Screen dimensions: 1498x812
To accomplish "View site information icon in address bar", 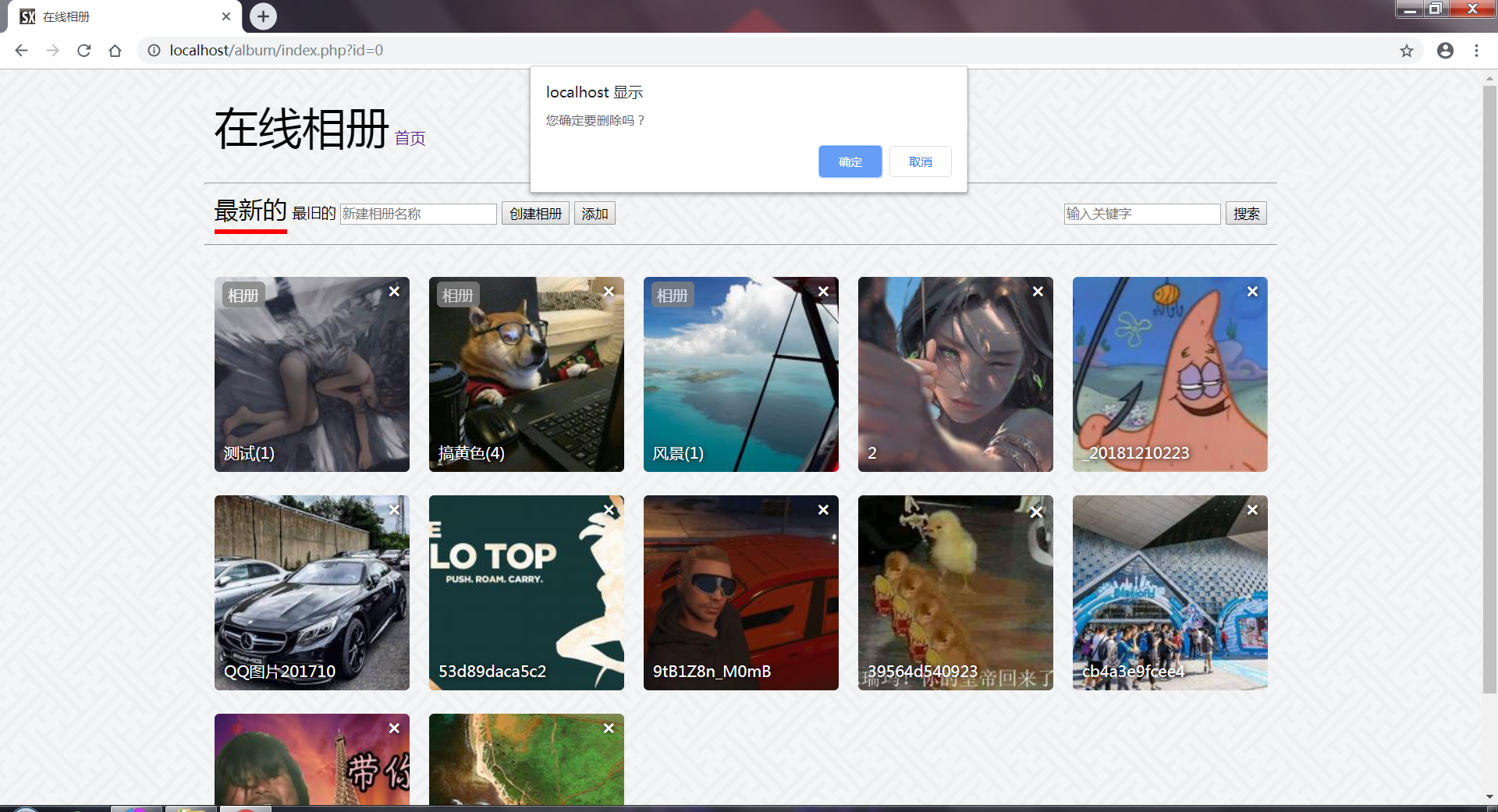I will tap(154, 51).
